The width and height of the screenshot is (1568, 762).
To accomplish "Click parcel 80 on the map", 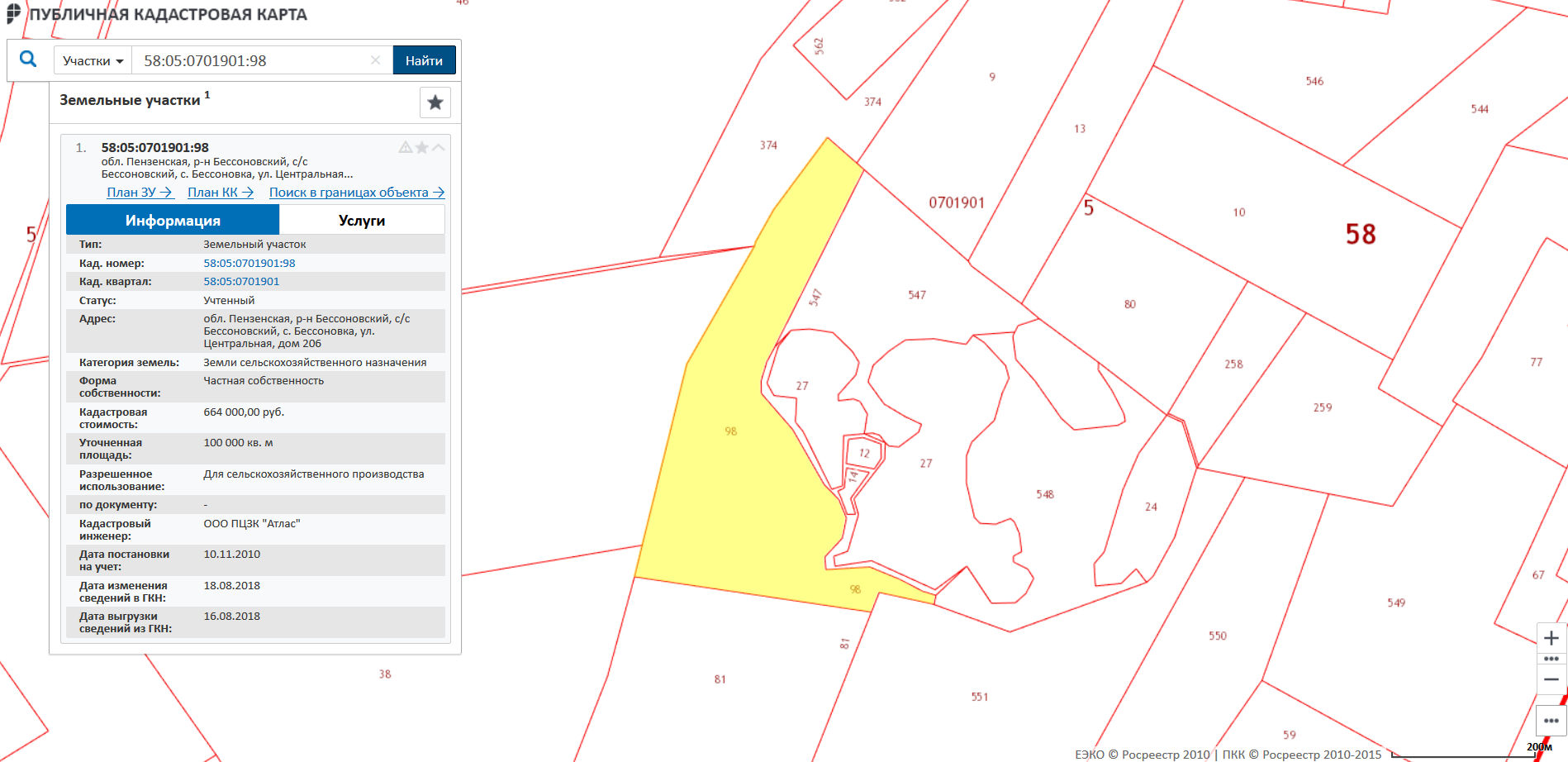I will pyautogui.click(x=1129, y=304).
